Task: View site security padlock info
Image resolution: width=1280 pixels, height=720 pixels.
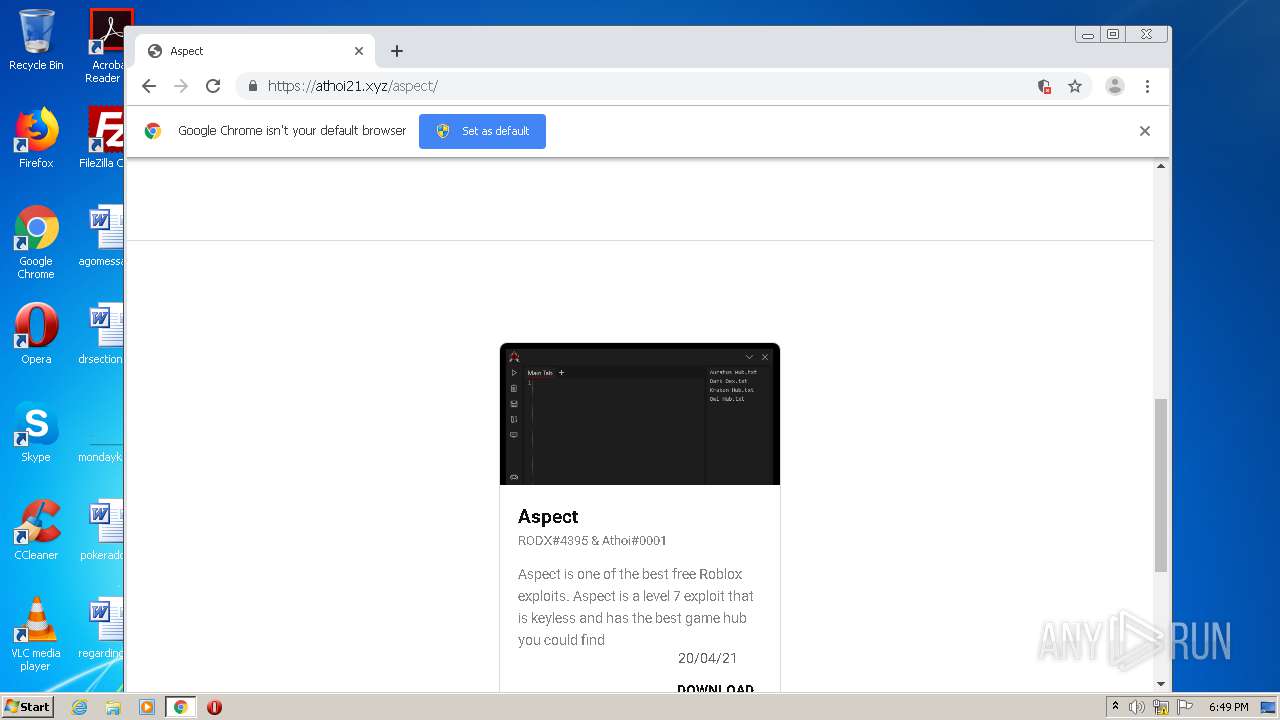Action: click(252, 86)
